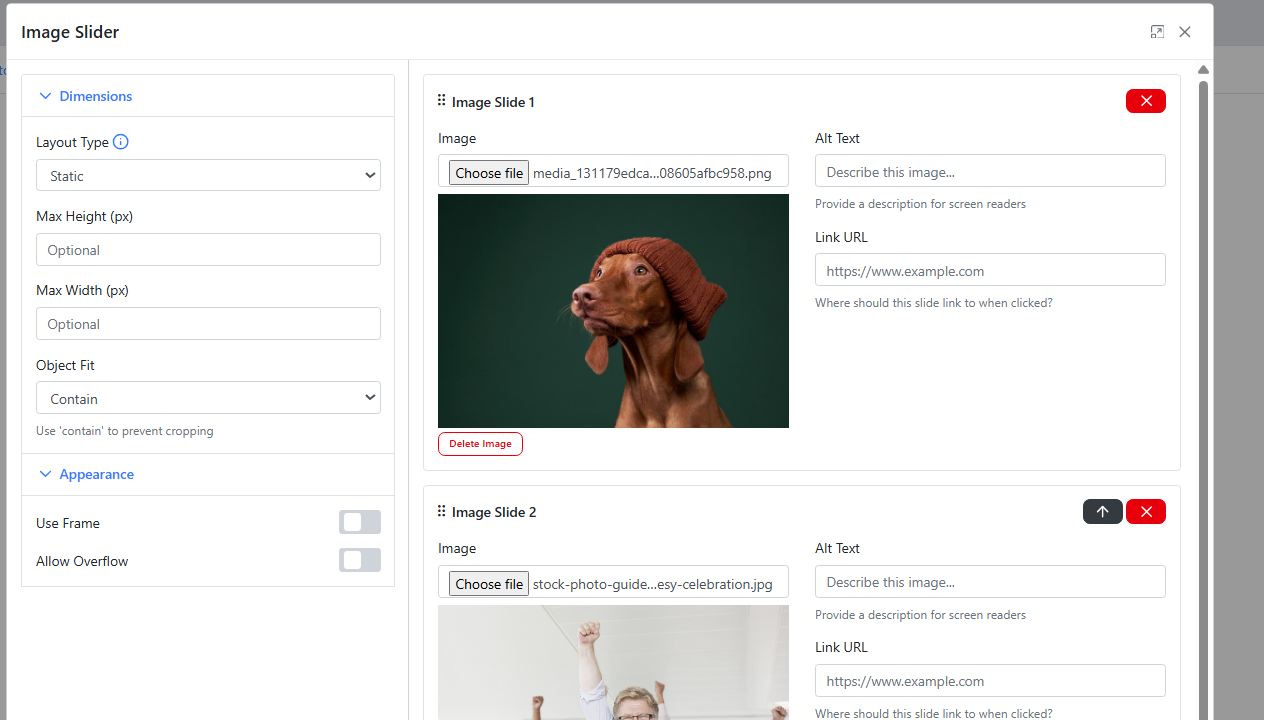Delete Image Slide 2 using red X
The image size is (1264, 720).
pos(1145,512)
